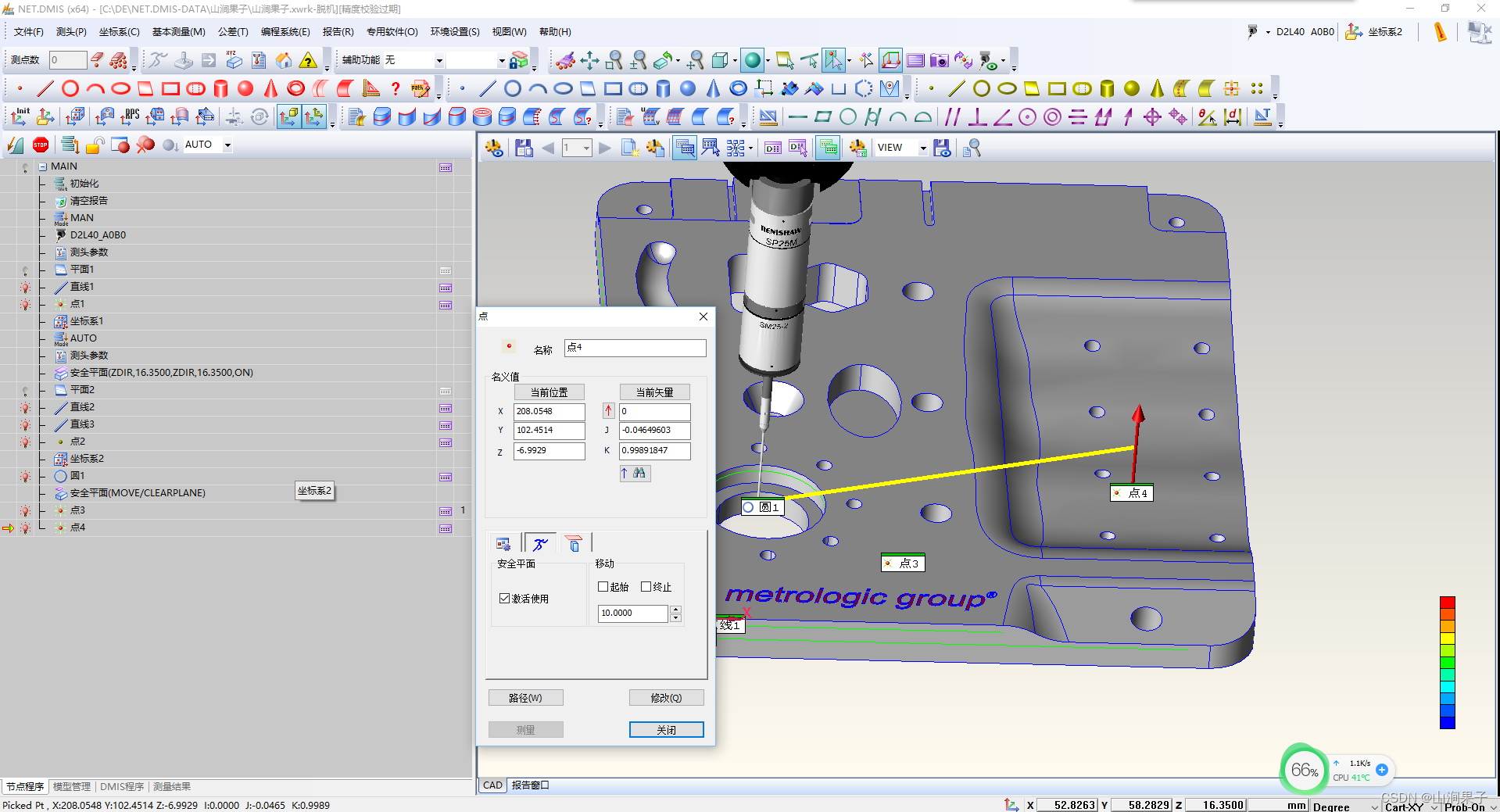The height and width of the screenshot is (812, 1500).
Task: Click the blue segment of color scale
Action: click(1448, 722)
